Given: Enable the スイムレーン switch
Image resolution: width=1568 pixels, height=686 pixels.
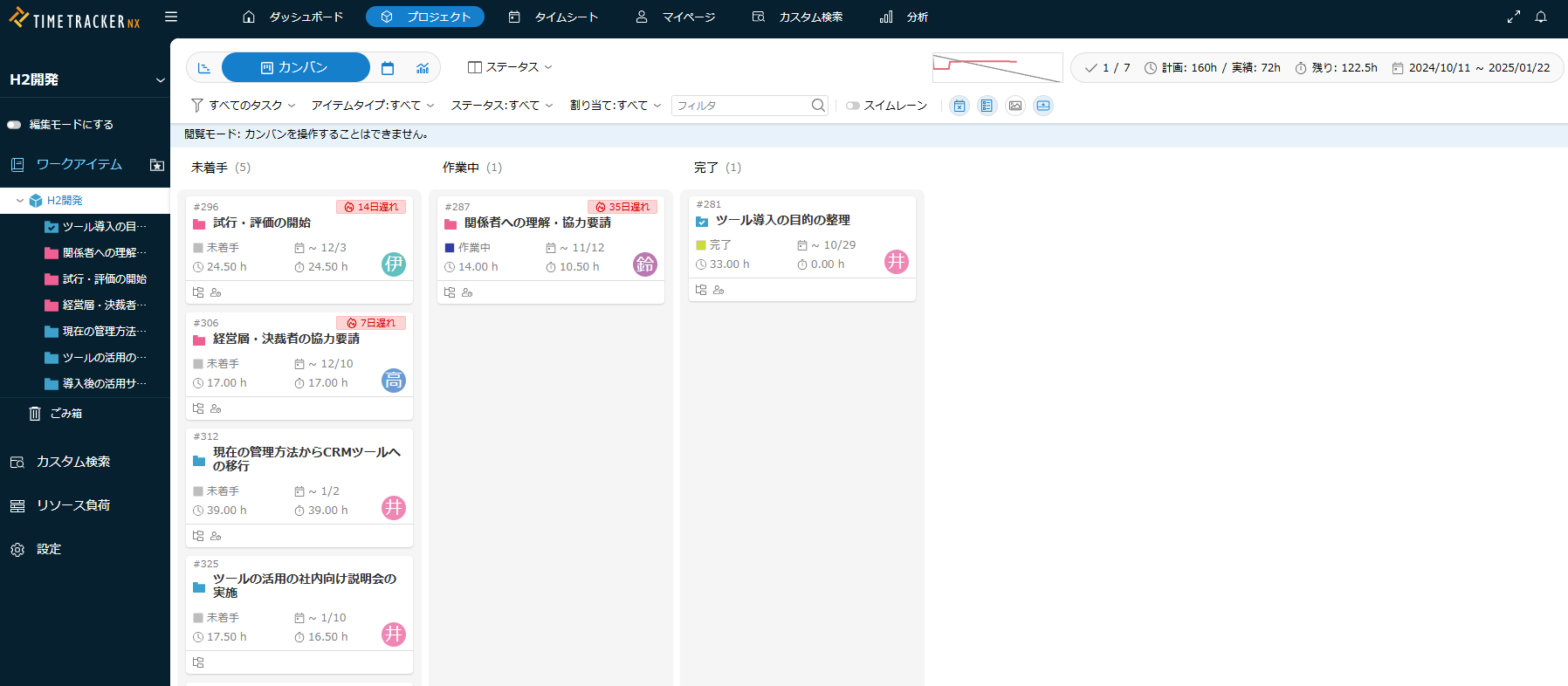Looking at the screenshot, I should pyautogui.click(x=853, y=106).
